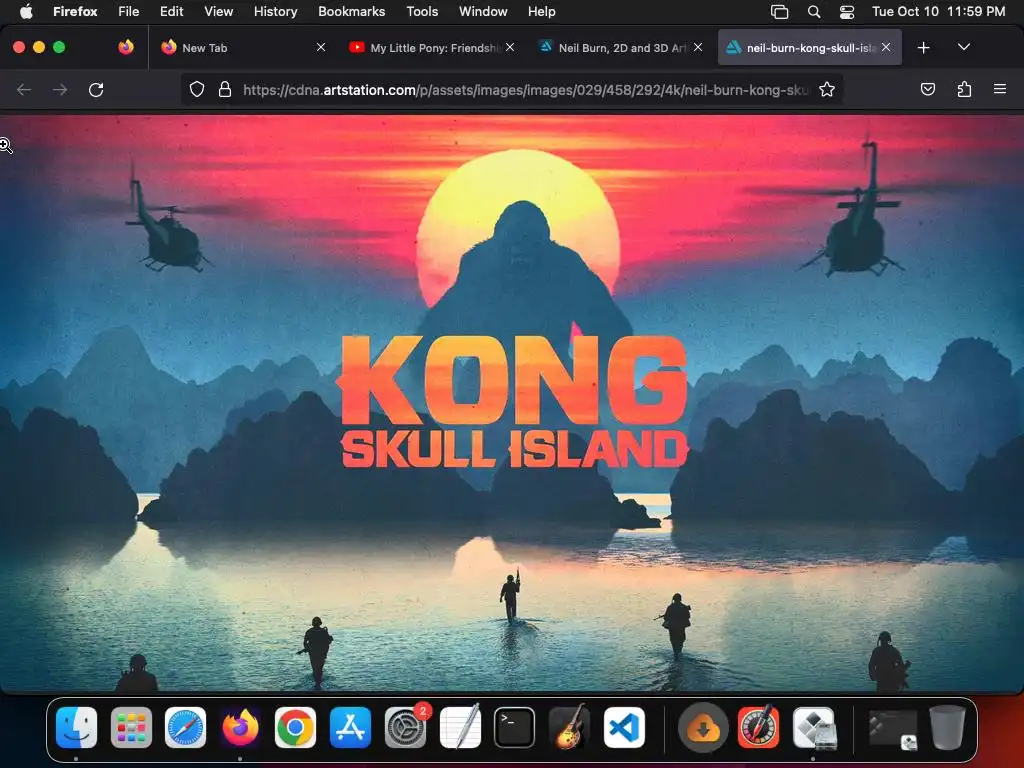Screen dimensions: 1024x768
Task: Open the Firefox application menu
Action: click(75, 11)
